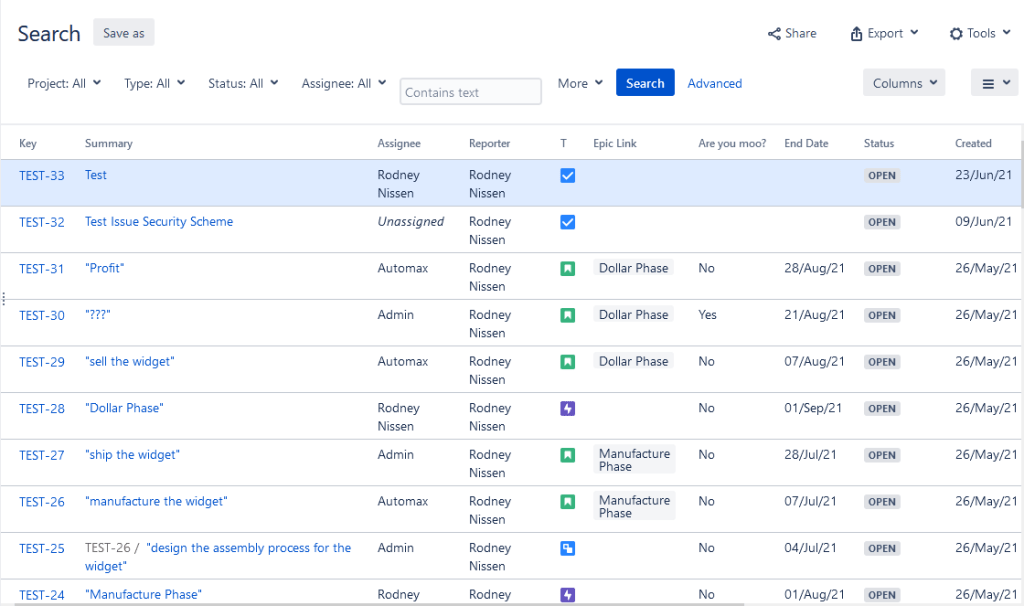This screenshot has height=606, width=1024.
Task: Click the blue Search button
Action: coord(645,83)
